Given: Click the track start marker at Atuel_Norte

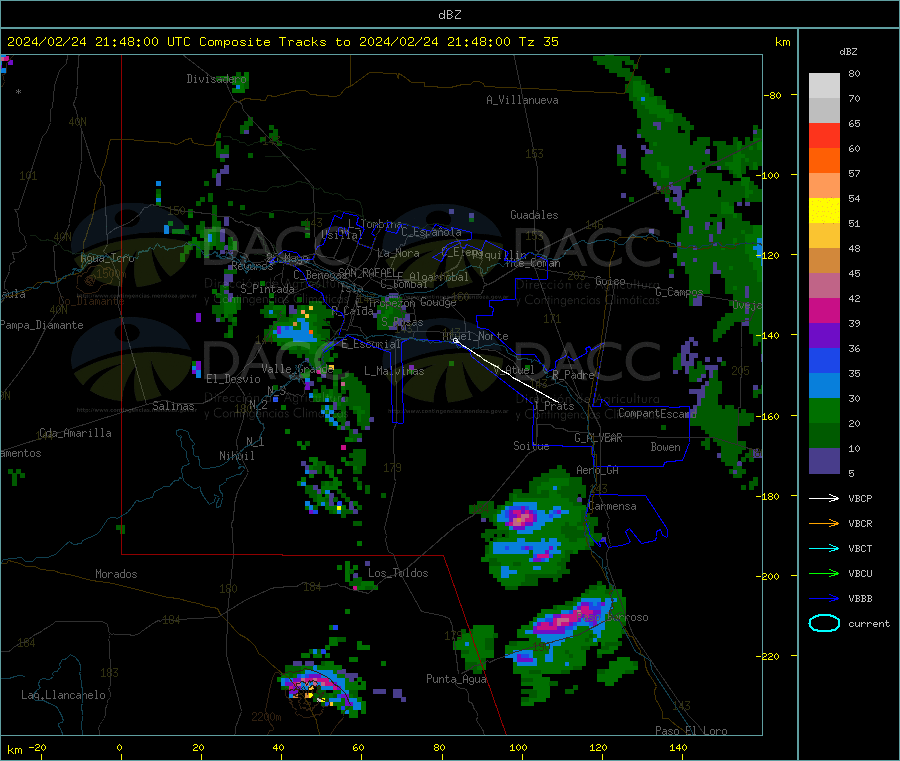Looking at the screenshot, I should pyautogui.click(x=455, y=340).
